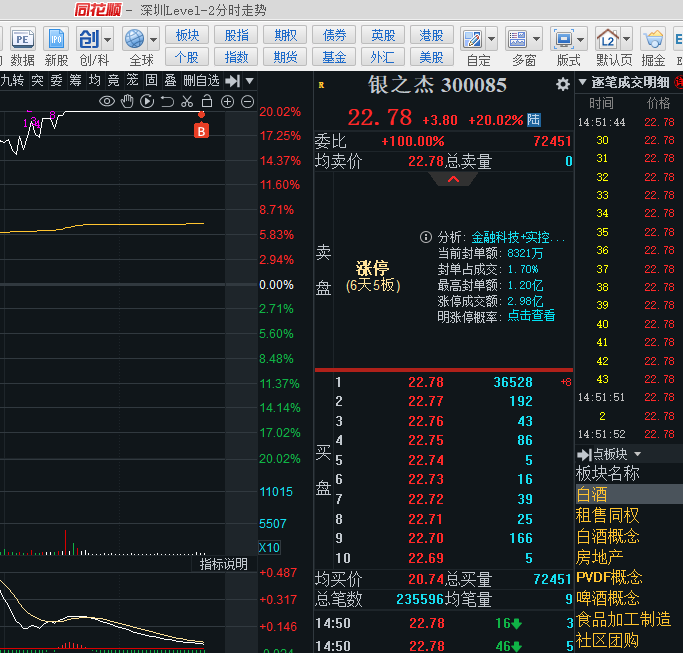Screen dimensions: 683x653
Task: Select the hand pan tool on chart
Action: (127, 102)
